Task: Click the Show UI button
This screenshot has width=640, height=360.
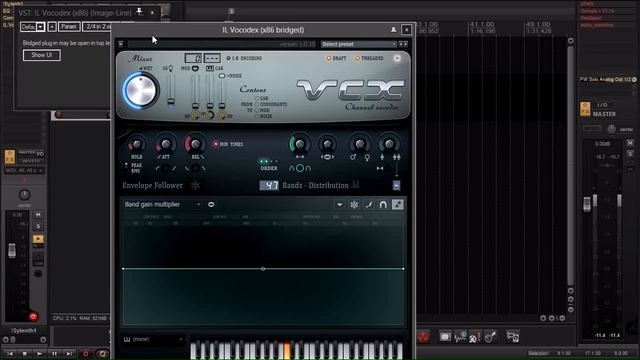Action: 42,55
